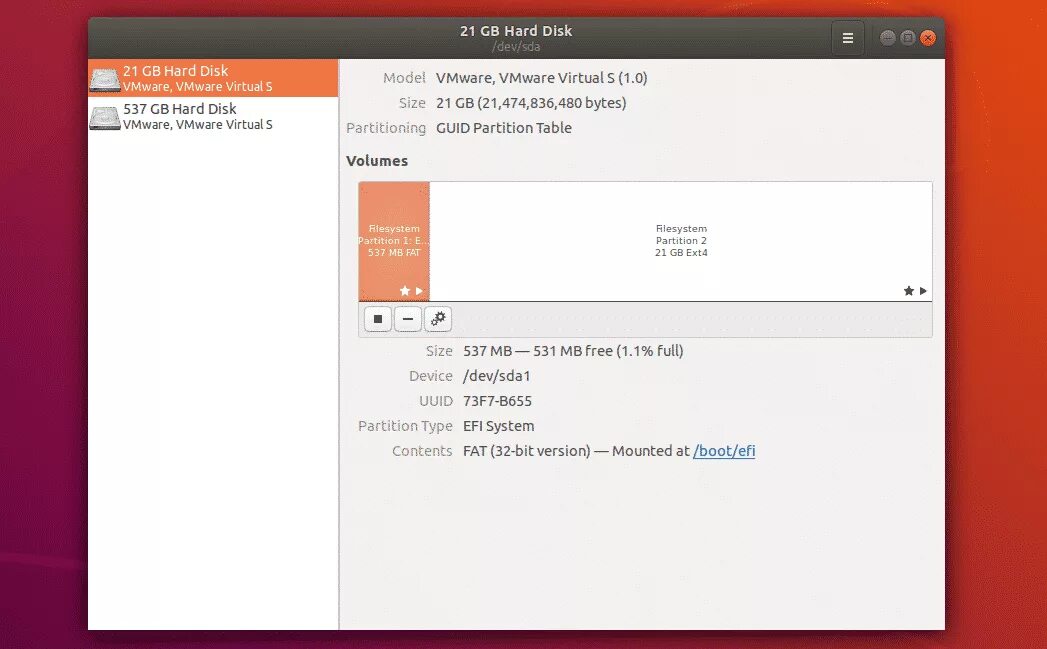Select Partition 1 537 MB FAT volume block
This screenshot has width=1047, height=649.
point(394,241)
